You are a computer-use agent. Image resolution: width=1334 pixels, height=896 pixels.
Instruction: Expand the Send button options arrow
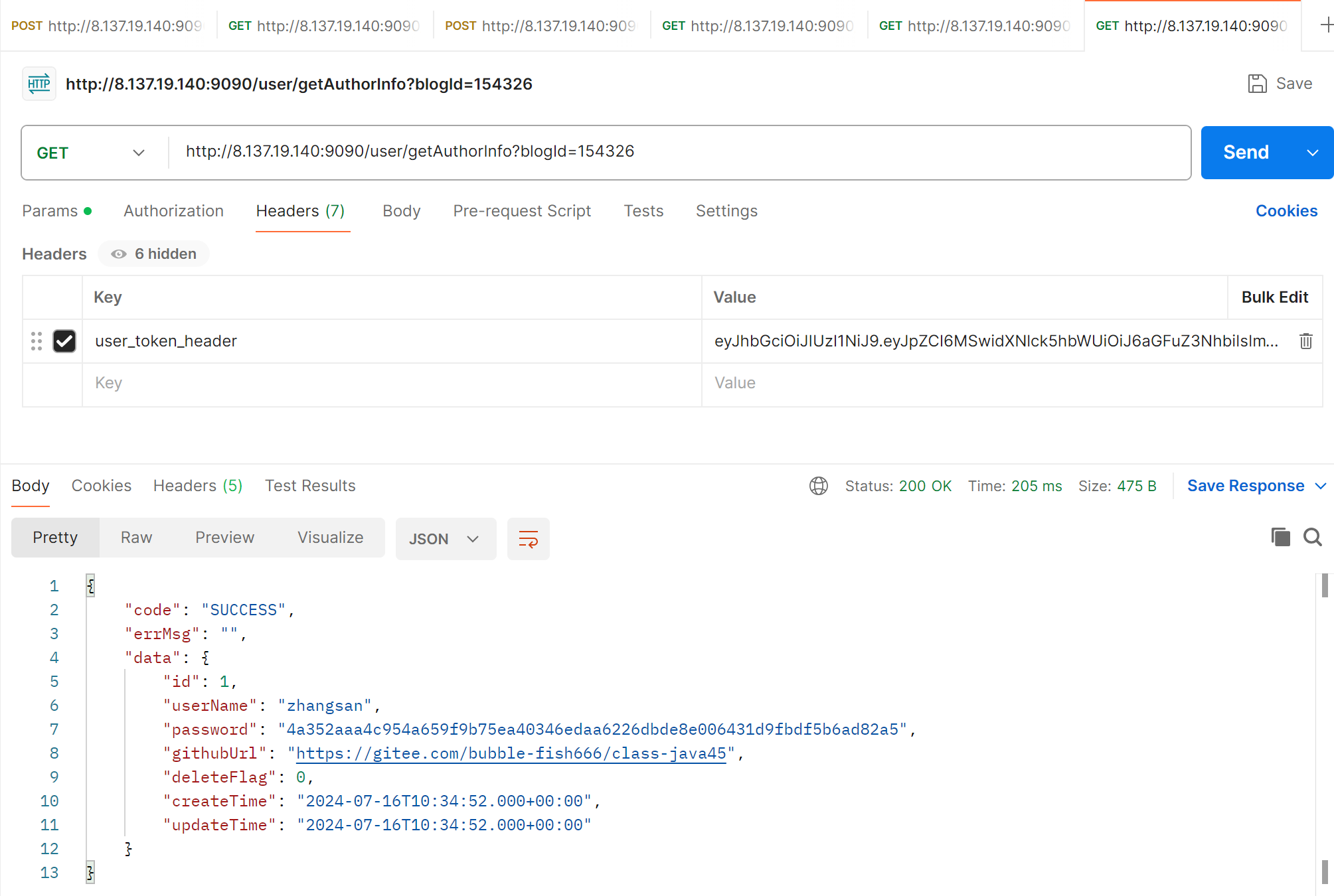1312,153
